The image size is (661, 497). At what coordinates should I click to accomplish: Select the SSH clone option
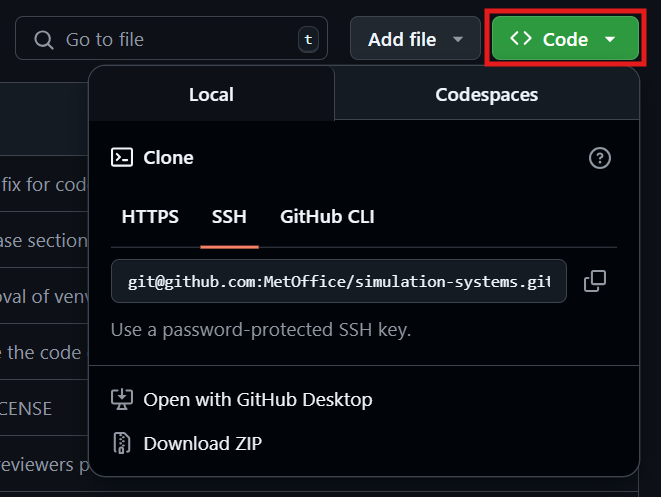pyautogui.click(x=229, y=217)
